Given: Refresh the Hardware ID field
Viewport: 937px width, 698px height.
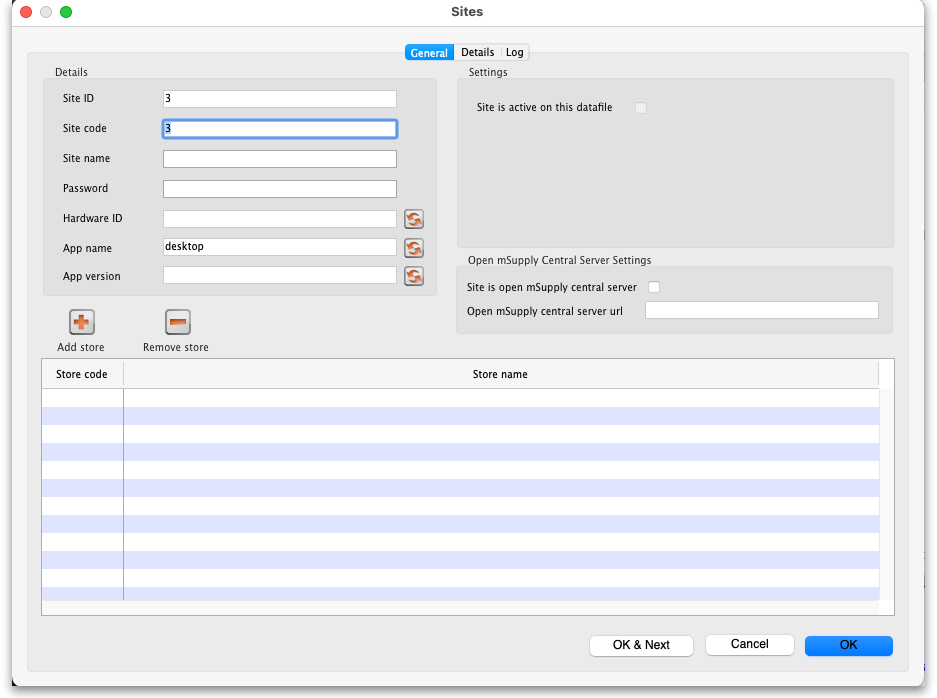Looking at the screenshot, I should click(413, 219).
